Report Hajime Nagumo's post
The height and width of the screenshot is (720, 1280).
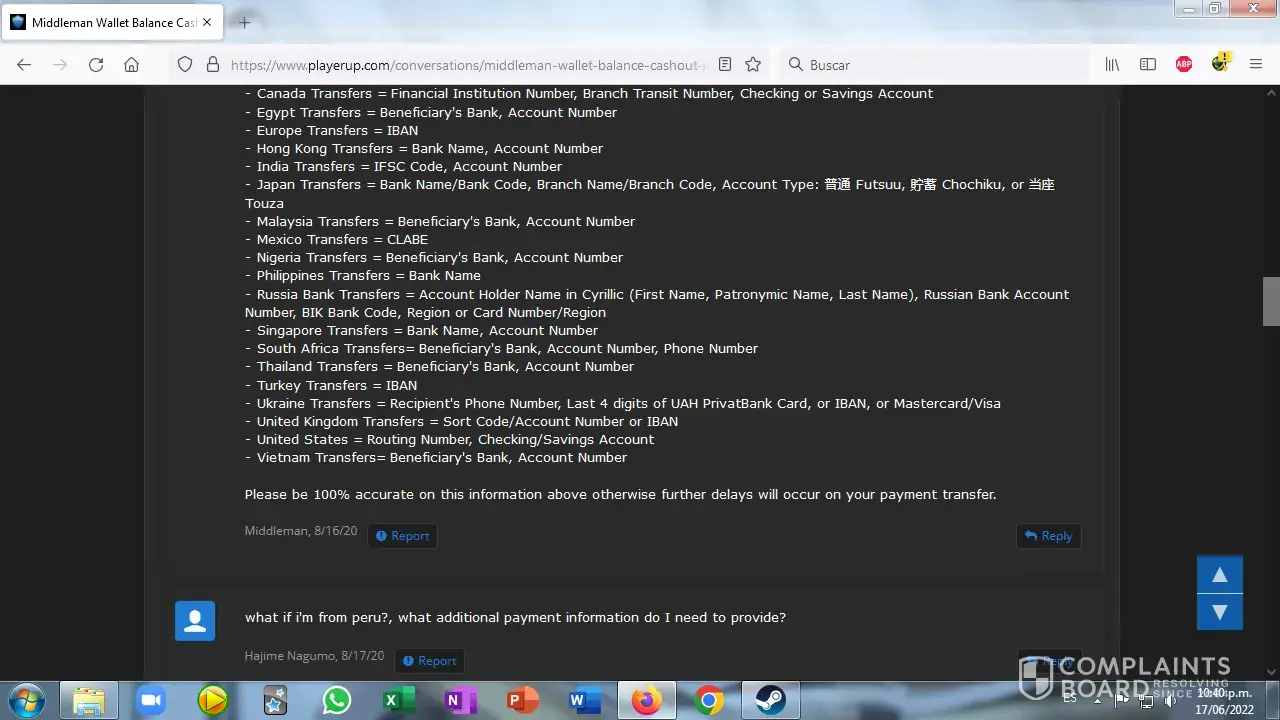pyautogui.click(x=429, y=661)
